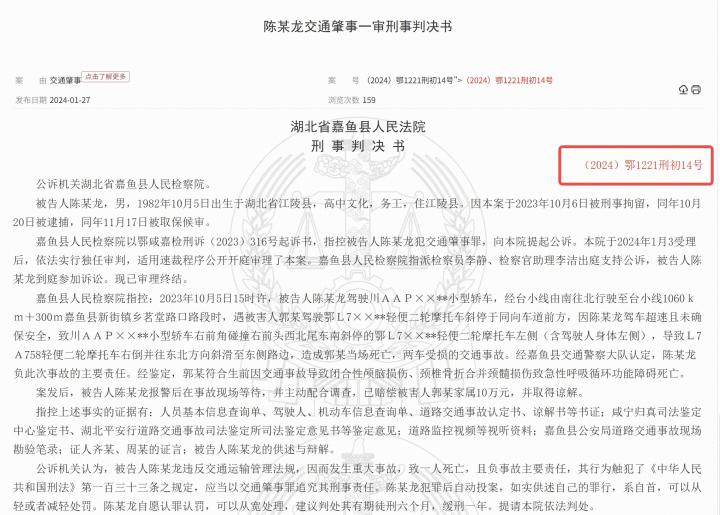
Task: Click the paragraph starting 被告人陈某龙,男
Action: point(357,213)
